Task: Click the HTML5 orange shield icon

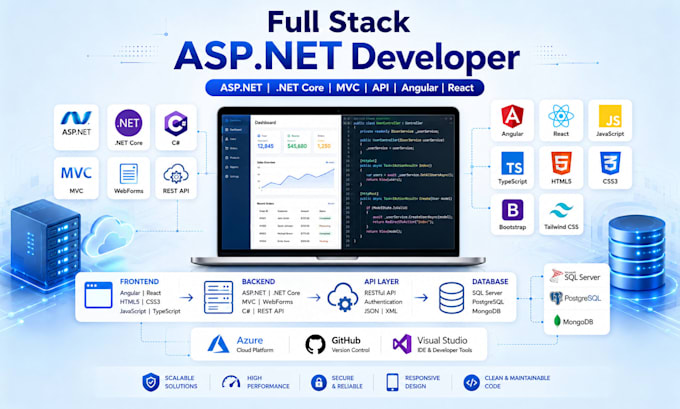Action: click(x=561, y=163)
